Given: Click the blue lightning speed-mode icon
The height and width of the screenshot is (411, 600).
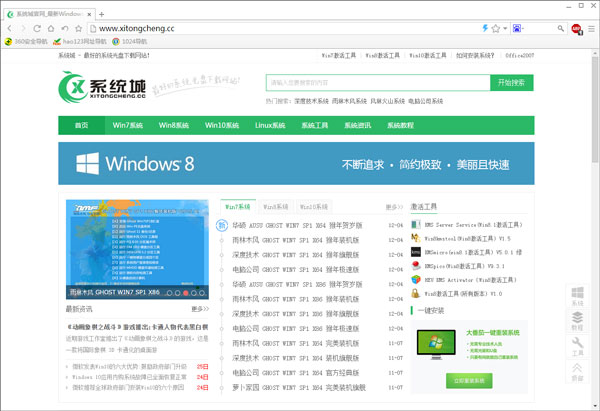Looking at the screenshot, I should click(485, 28).
